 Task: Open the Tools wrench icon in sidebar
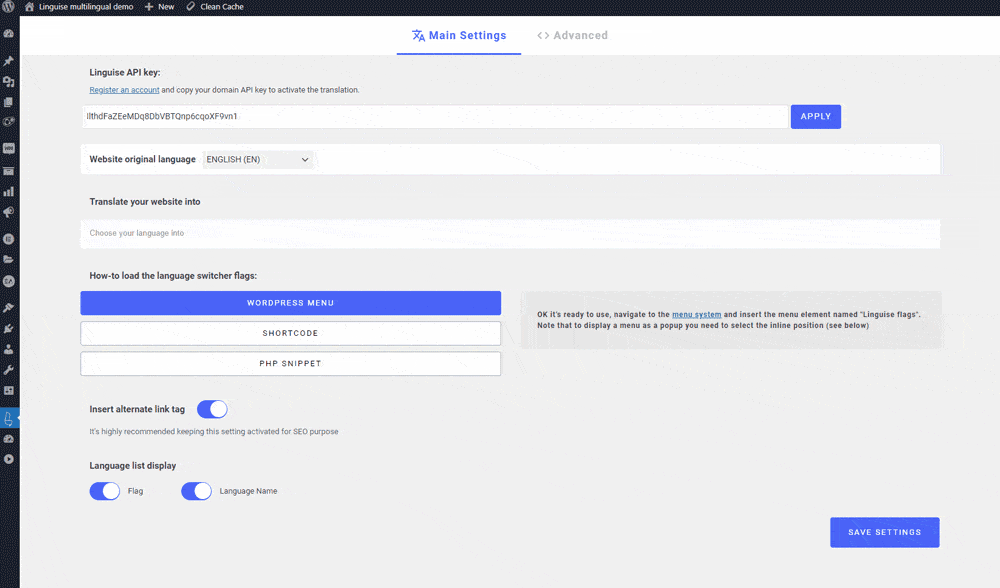pos(9,370)
